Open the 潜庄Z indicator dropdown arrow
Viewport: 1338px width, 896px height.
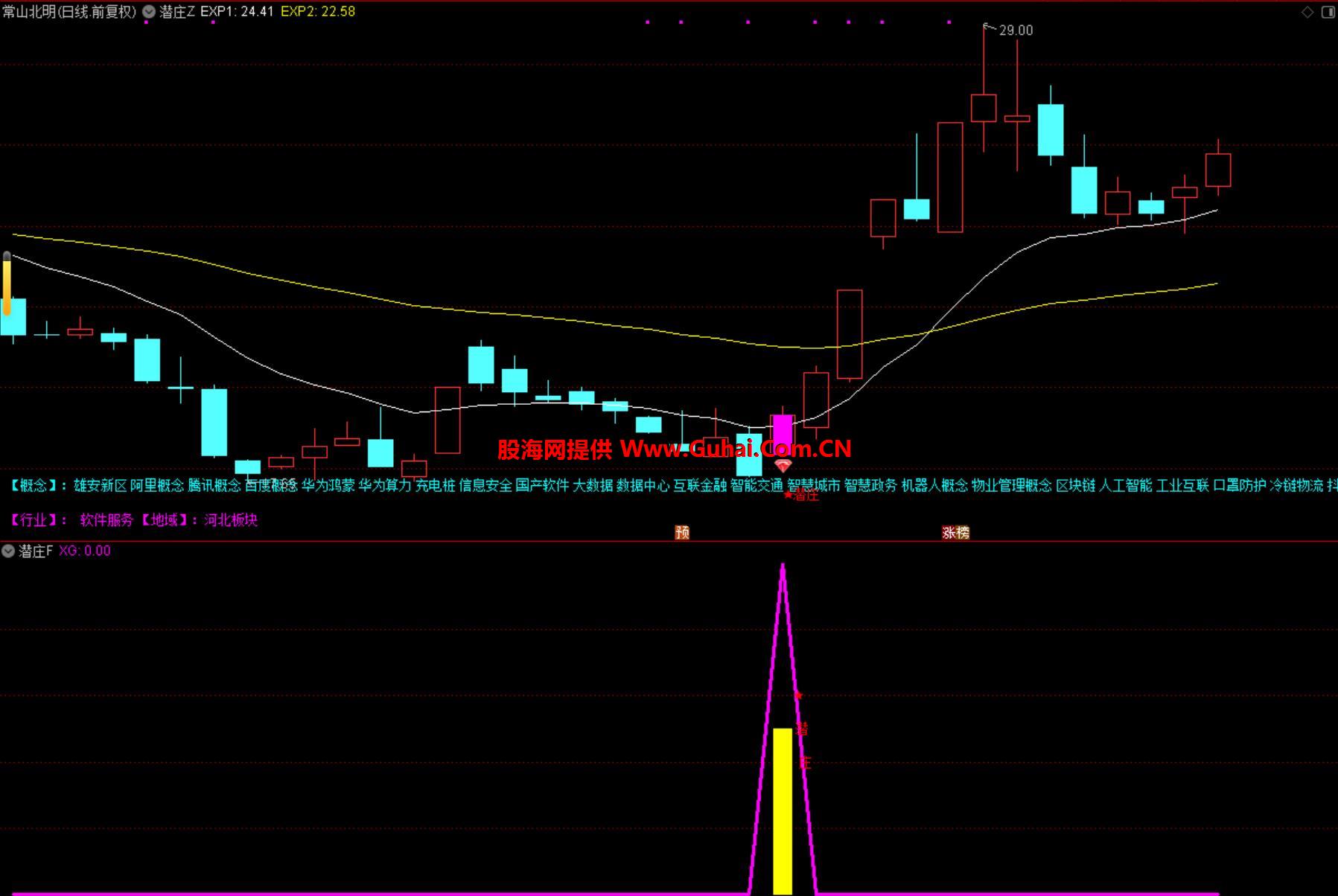click(x=149, y=12)
